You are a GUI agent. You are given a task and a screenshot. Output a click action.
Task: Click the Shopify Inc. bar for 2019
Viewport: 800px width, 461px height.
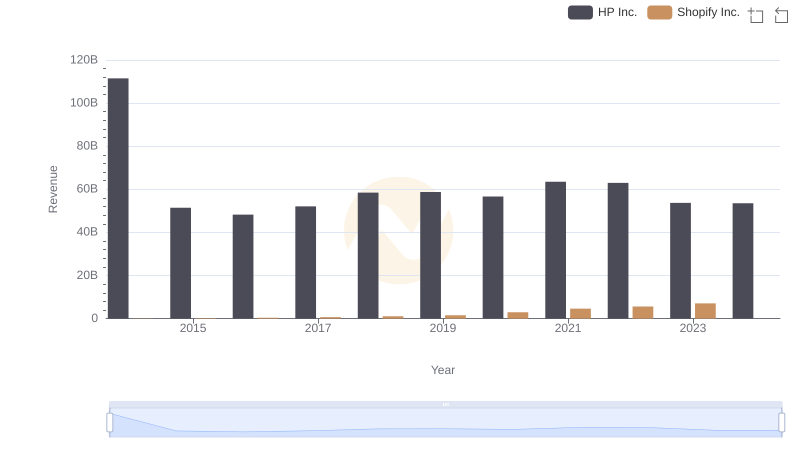[x=456, y=317]
